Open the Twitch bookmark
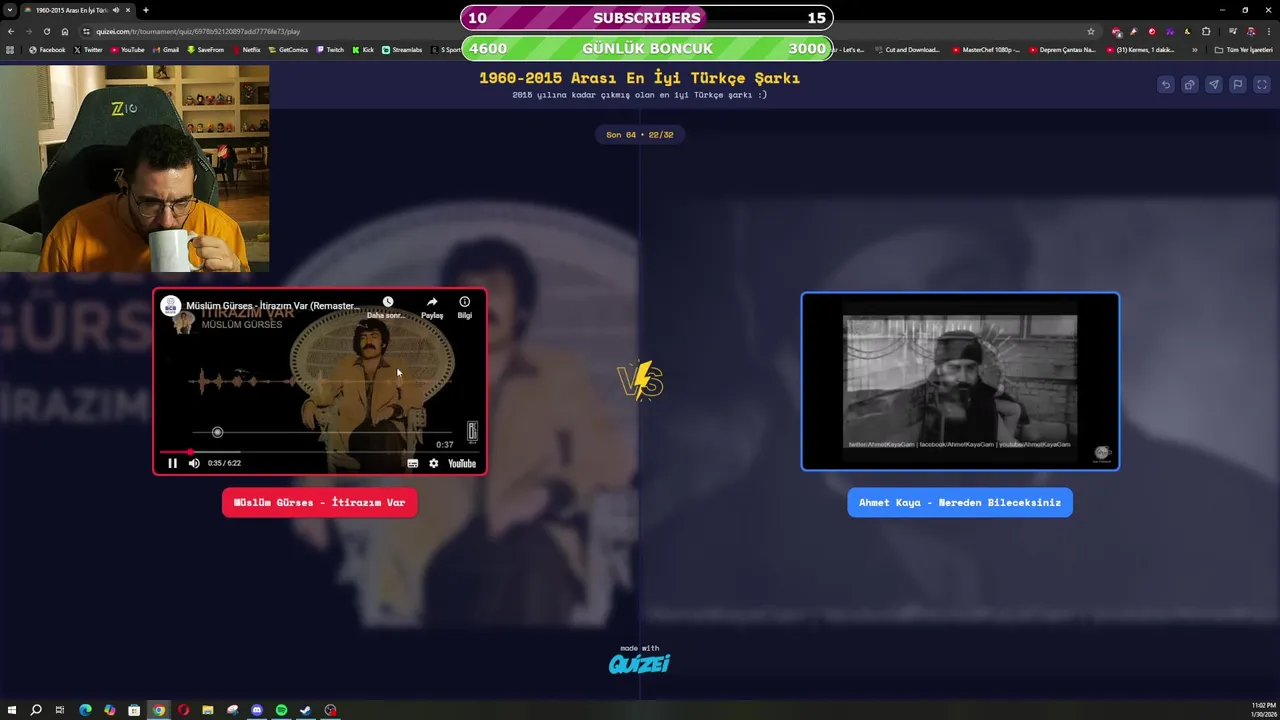Image resolution: width=1280 pixels, height=720 pixels. 330,49
